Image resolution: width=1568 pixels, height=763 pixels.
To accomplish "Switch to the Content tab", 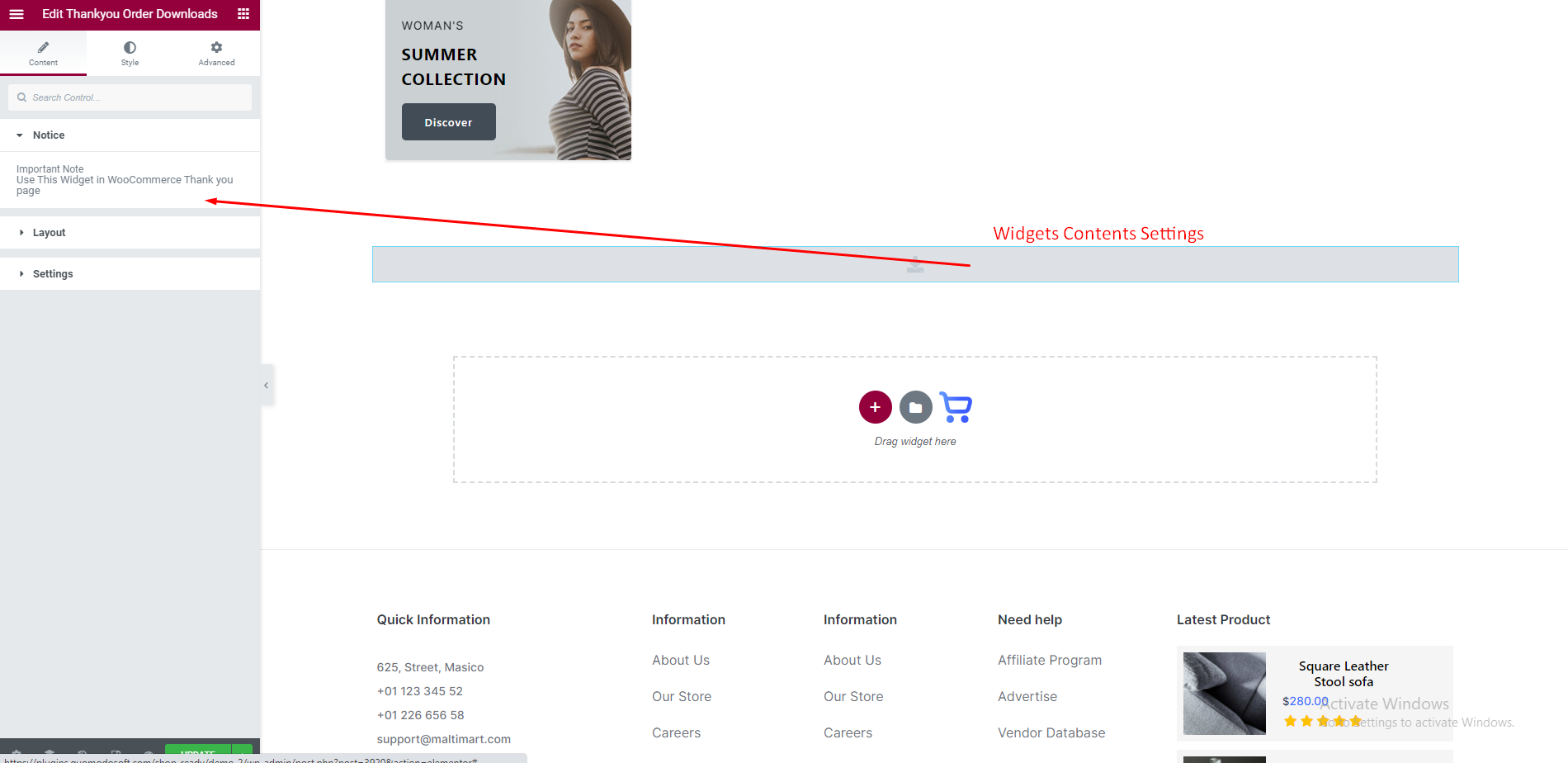I will [43, 53].
